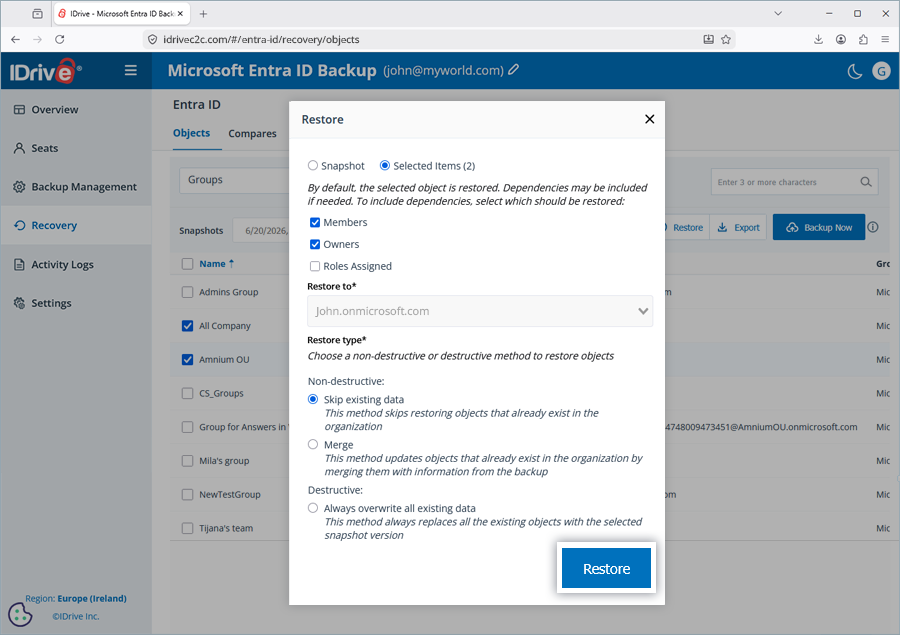
Task: Click the Export button
Action: [739, 227]
